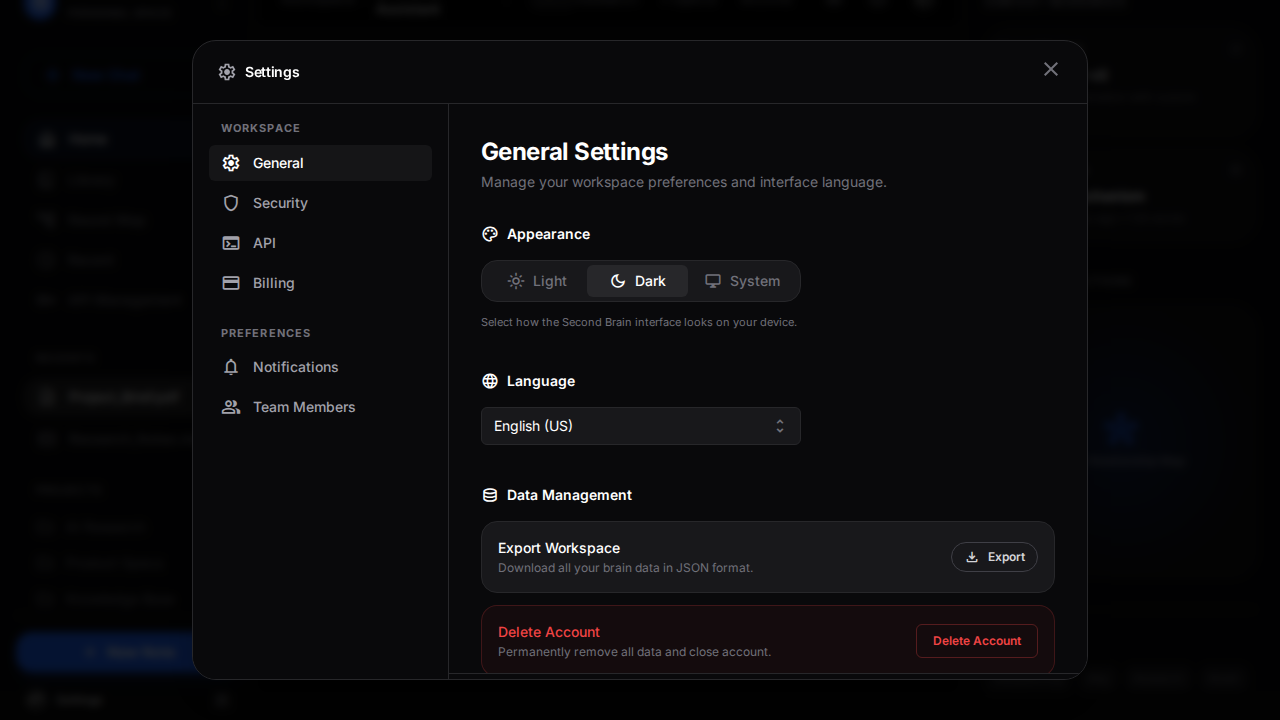Export workspace data with Export button

tap(994, 557)
